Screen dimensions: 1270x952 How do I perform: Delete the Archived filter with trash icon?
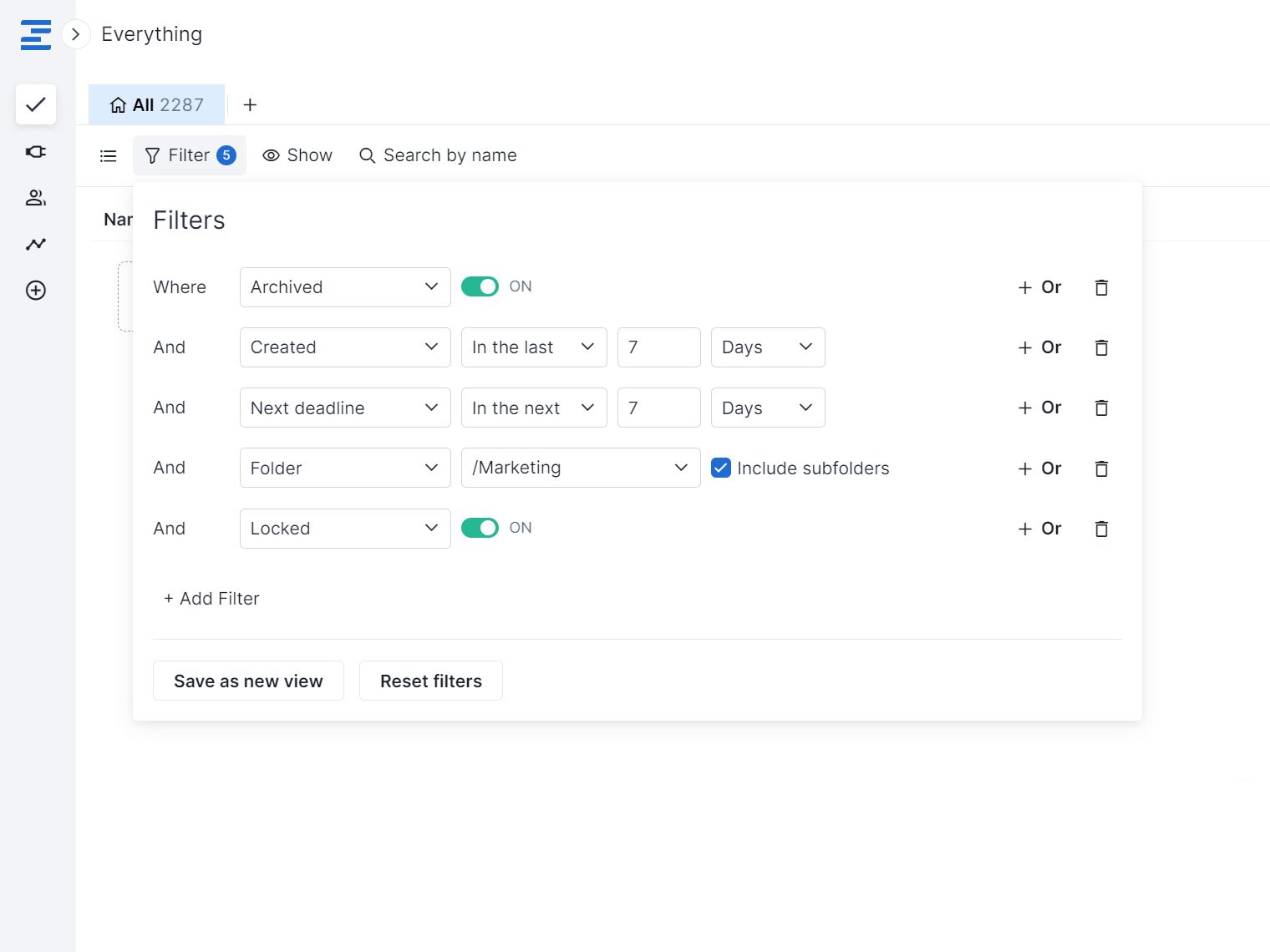(x=1101, y=287)
